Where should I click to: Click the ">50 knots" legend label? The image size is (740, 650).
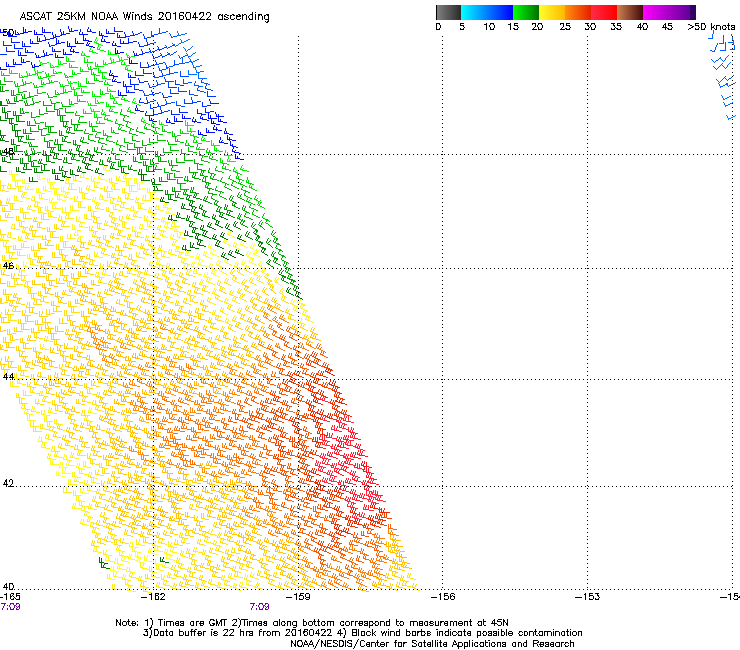point(711,27)
